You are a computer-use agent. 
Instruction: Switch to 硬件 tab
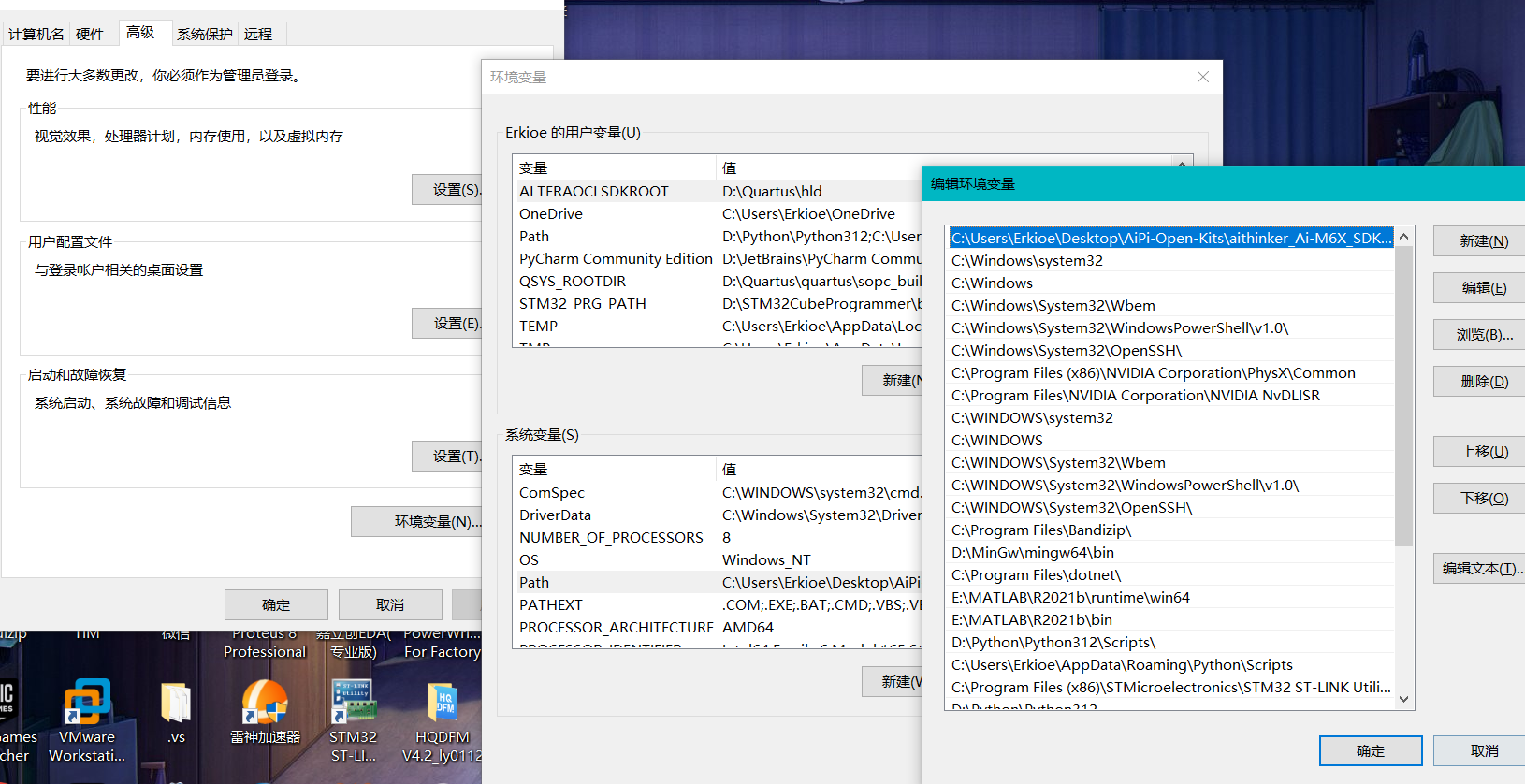[x=90, y=35]
